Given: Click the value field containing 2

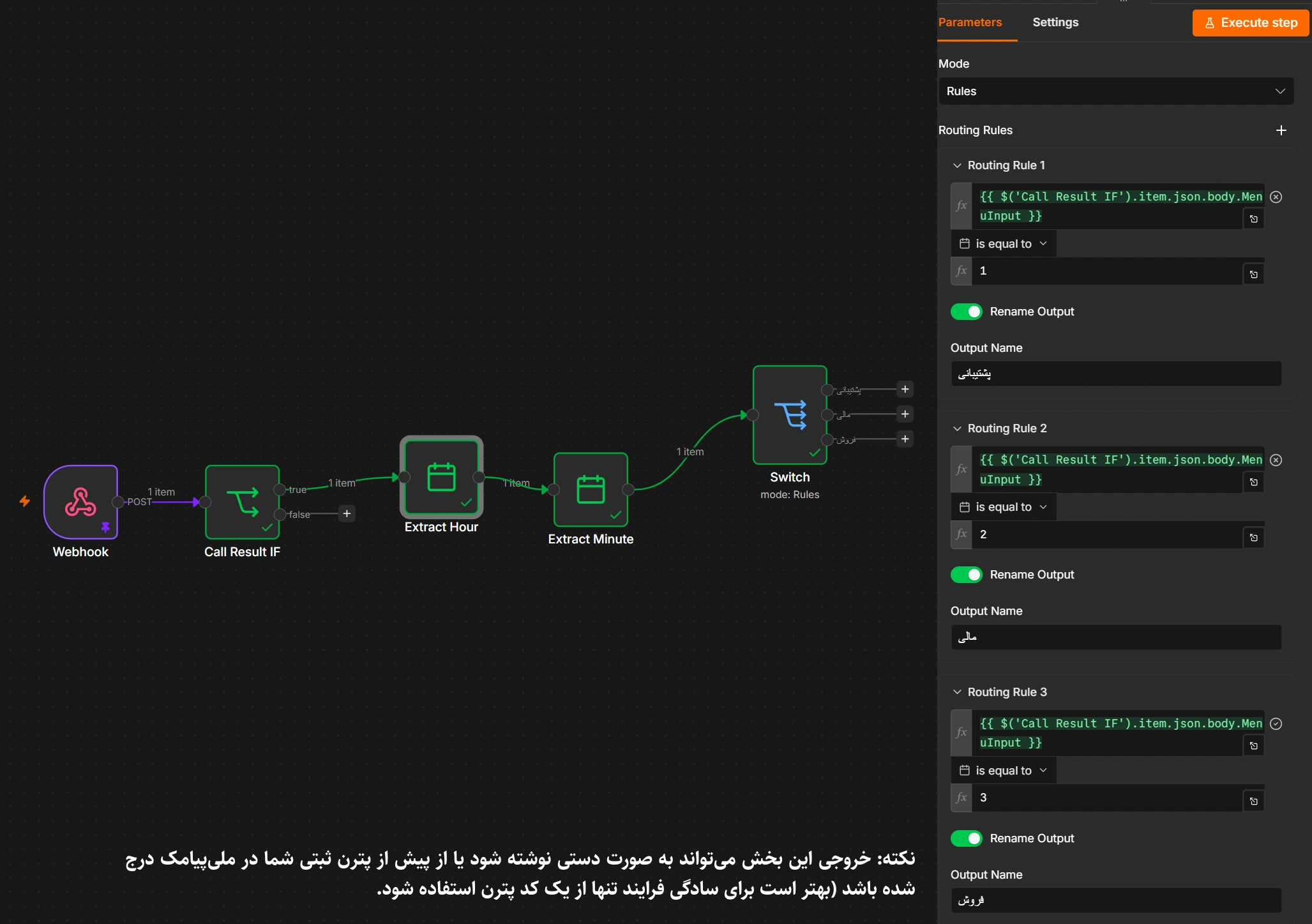Looking at the screenshot, I should (1107, 534).
